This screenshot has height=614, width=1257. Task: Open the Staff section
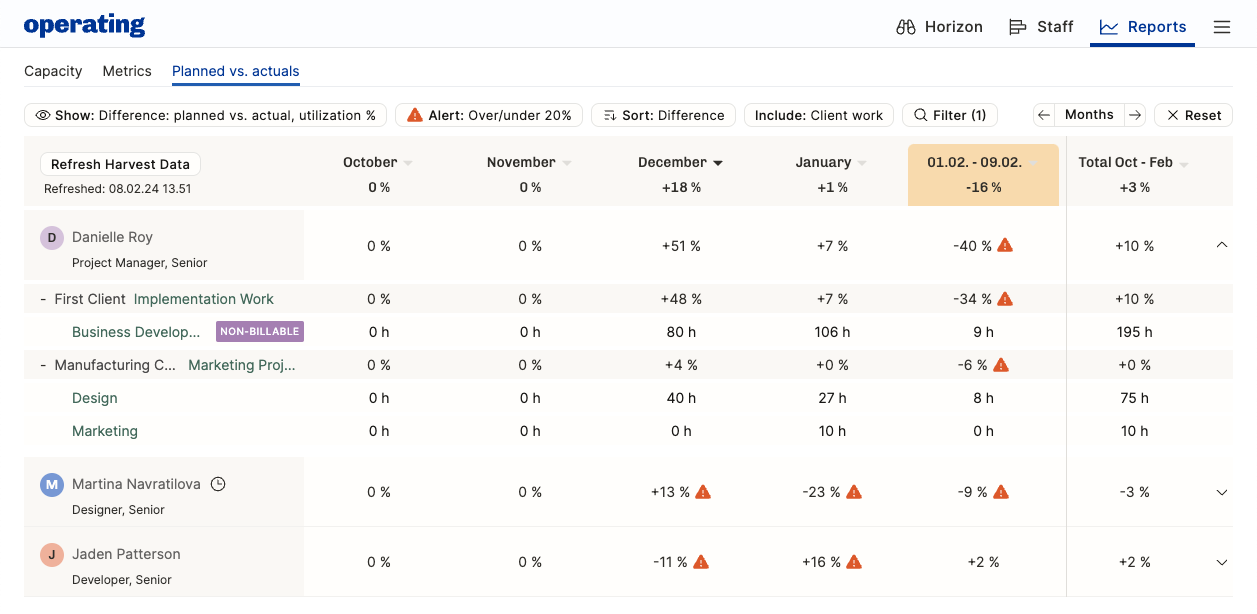(1041, 27)
